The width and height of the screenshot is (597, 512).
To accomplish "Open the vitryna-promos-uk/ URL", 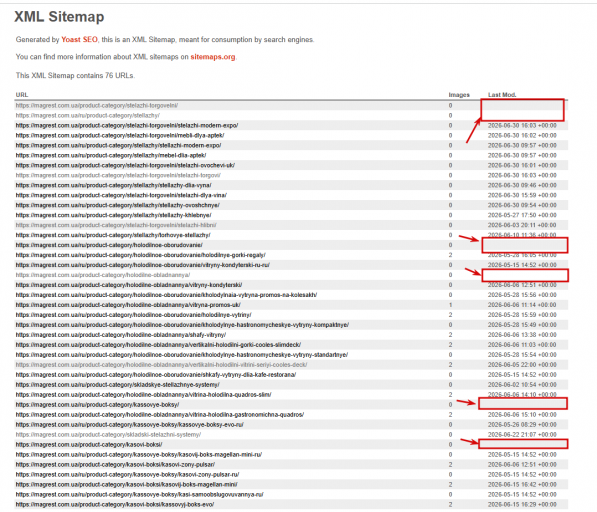I will coord(128,305).
